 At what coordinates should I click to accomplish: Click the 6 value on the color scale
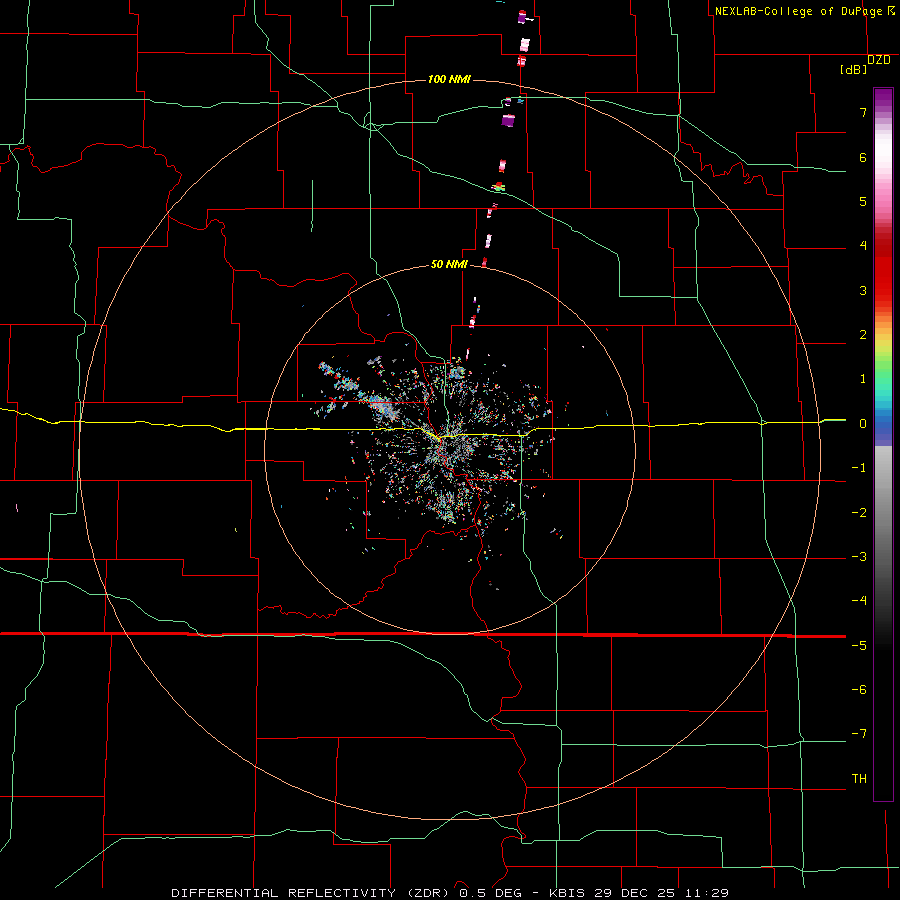(863, 157)
